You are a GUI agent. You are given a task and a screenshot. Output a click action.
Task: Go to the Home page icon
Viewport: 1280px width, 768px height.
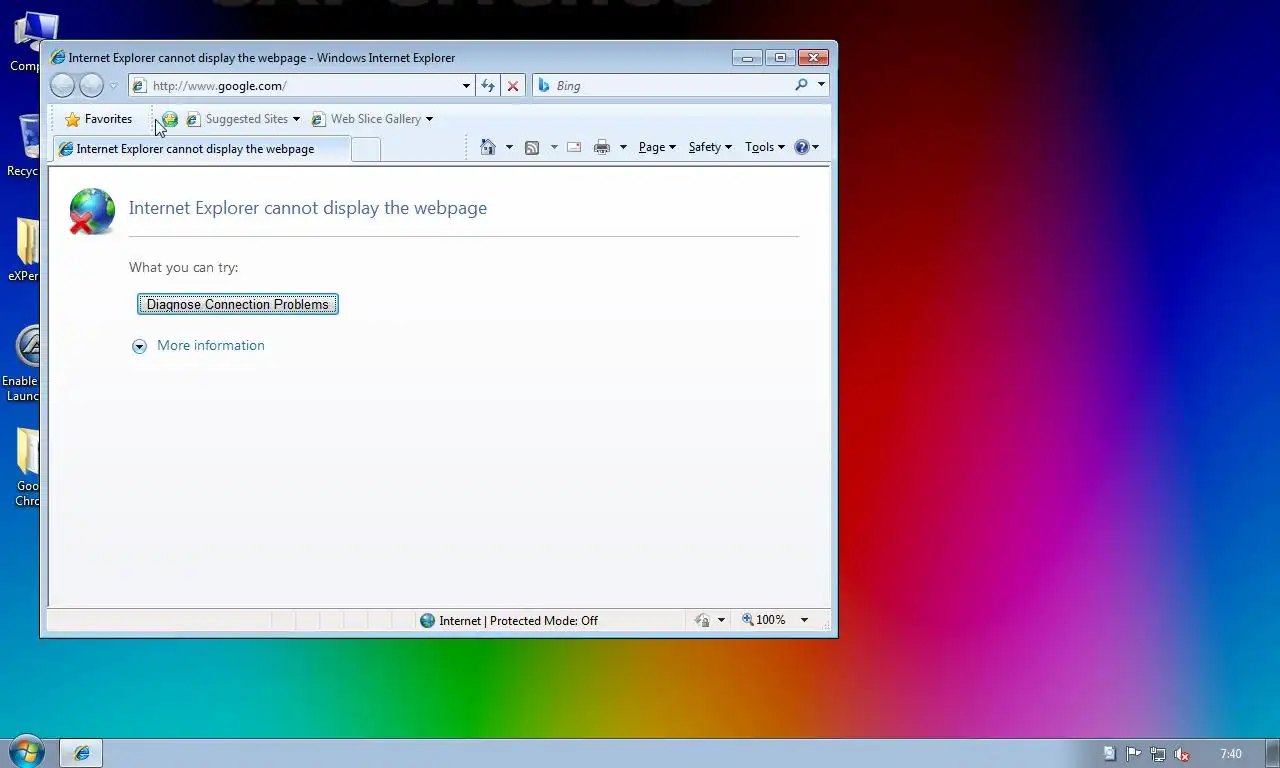(x=488, y=147)
